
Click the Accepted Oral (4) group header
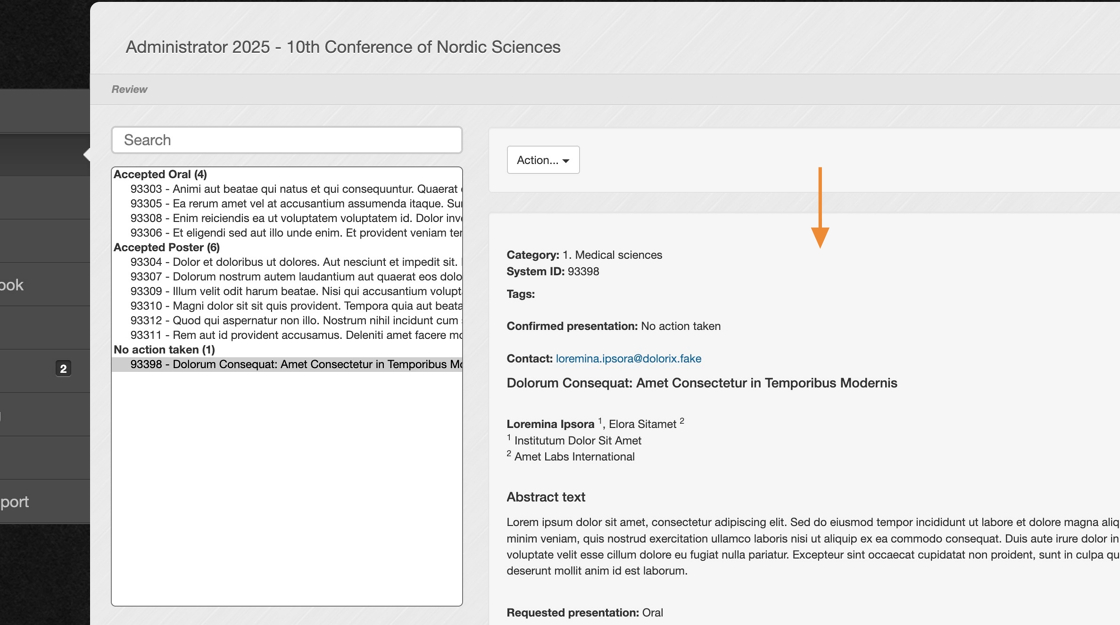coord(160,174)
